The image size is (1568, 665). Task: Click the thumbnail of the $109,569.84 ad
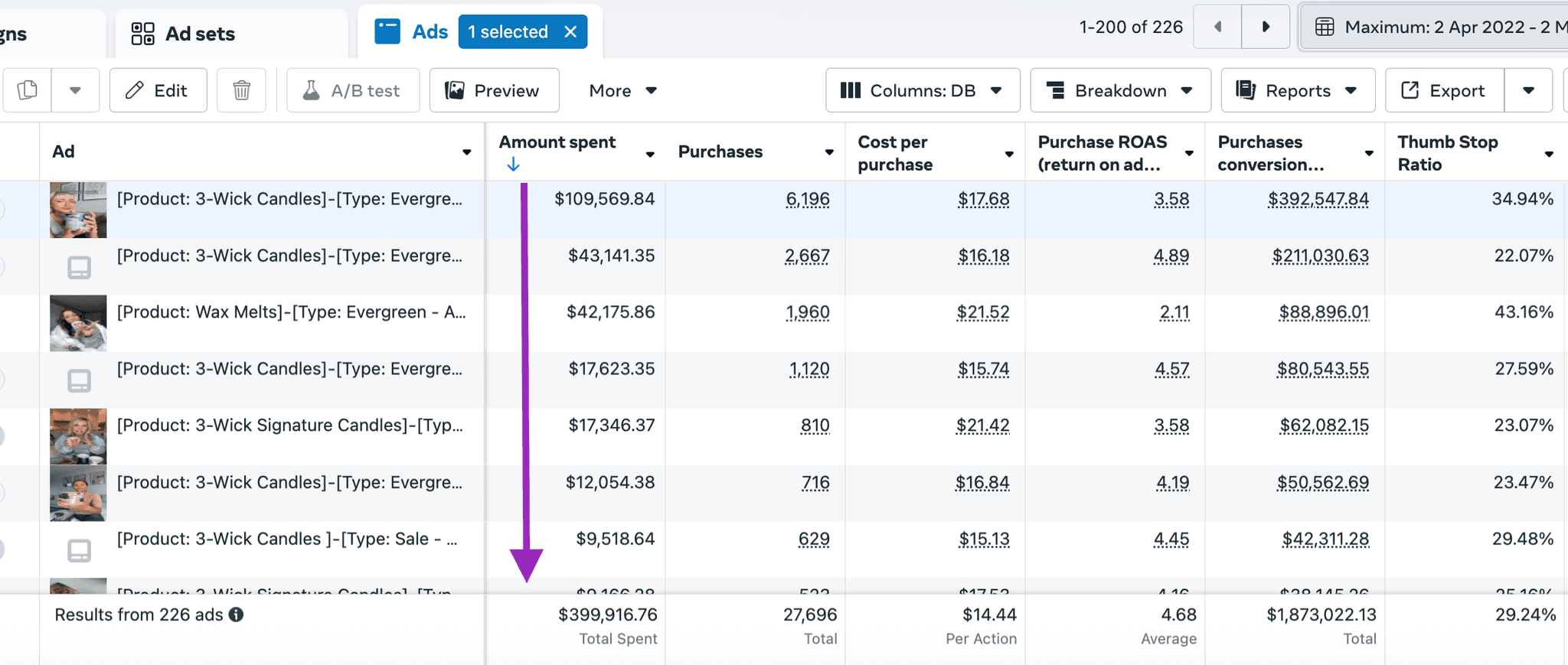tap(78, 210)
